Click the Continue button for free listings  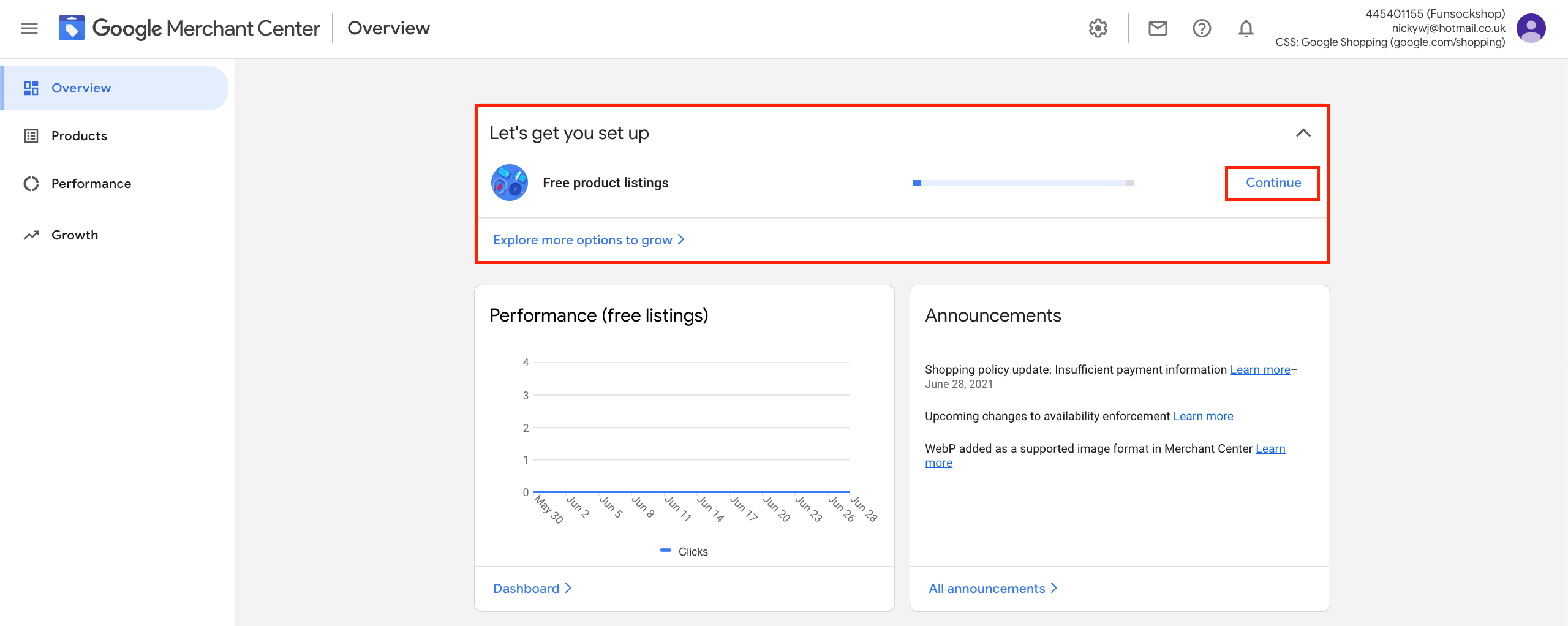1273,183
